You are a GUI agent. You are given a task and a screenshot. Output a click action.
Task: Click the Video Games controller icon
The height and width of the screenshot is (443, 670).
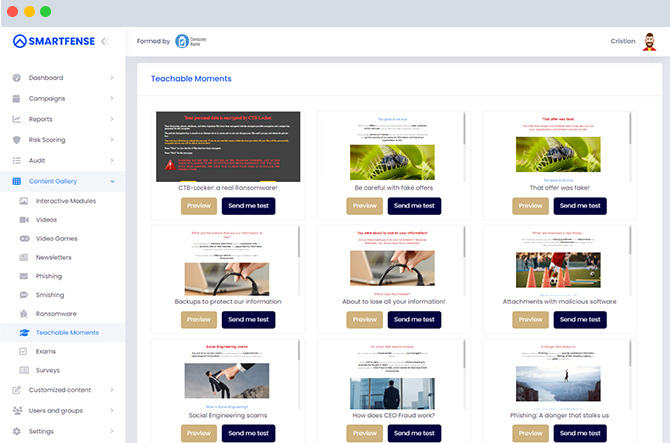24,238
